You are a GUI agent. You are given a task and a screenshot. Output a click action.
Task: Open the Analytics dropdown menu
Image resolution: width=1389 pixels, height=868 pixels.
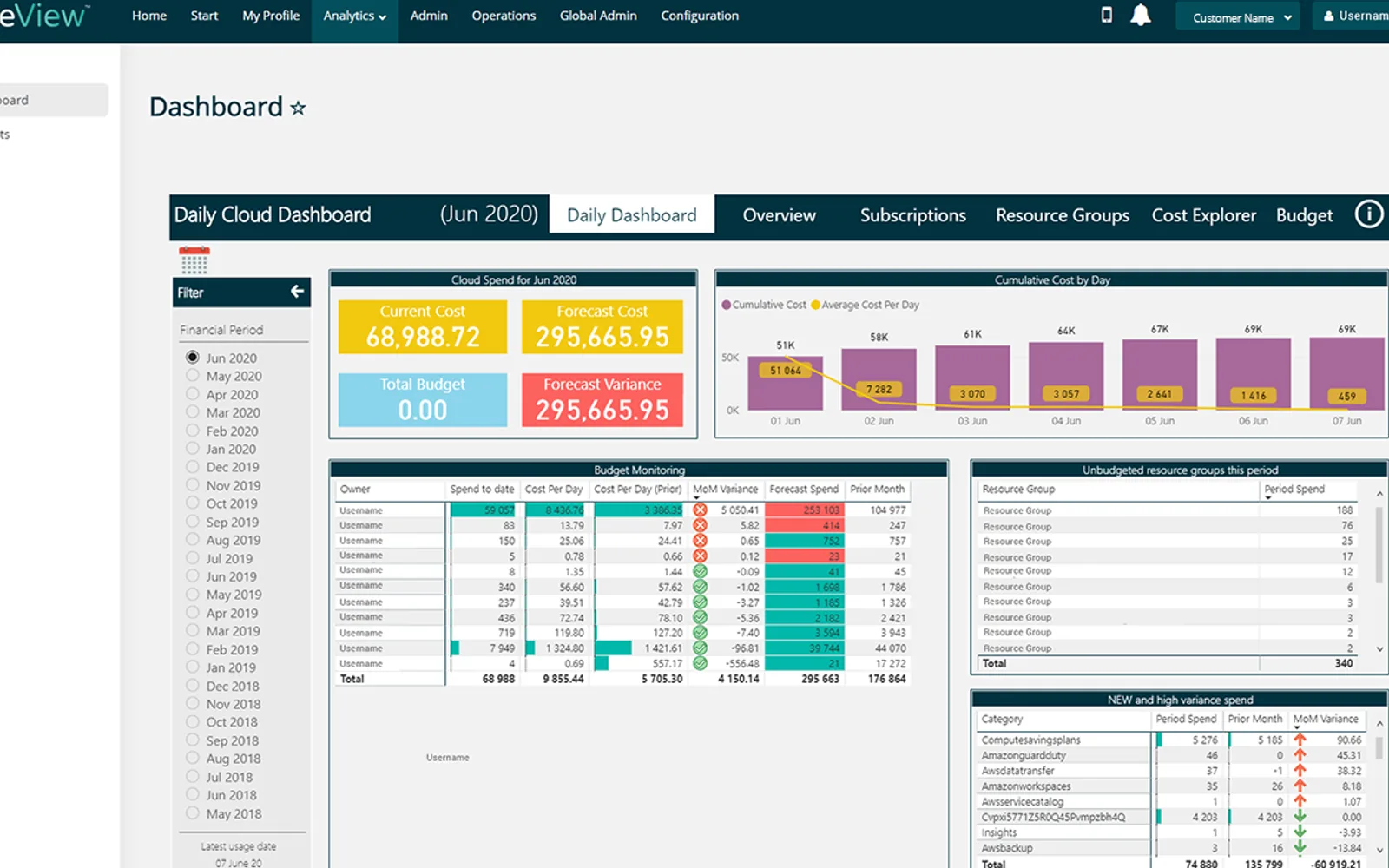[x=354, y=16]
